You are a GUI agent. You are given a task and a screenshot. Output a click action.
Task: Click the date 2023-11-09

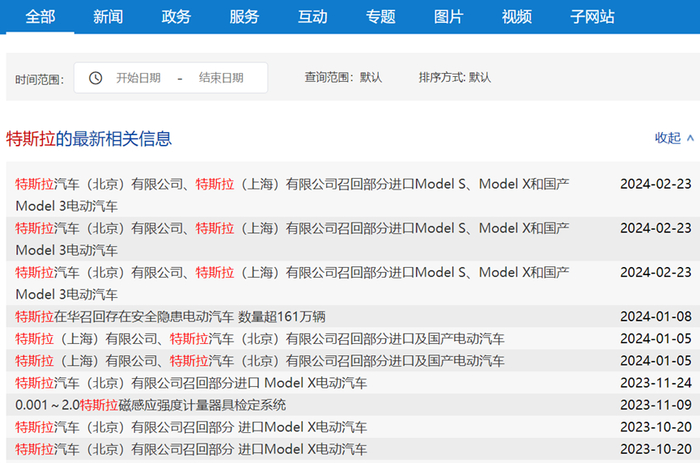click(656, 405)
